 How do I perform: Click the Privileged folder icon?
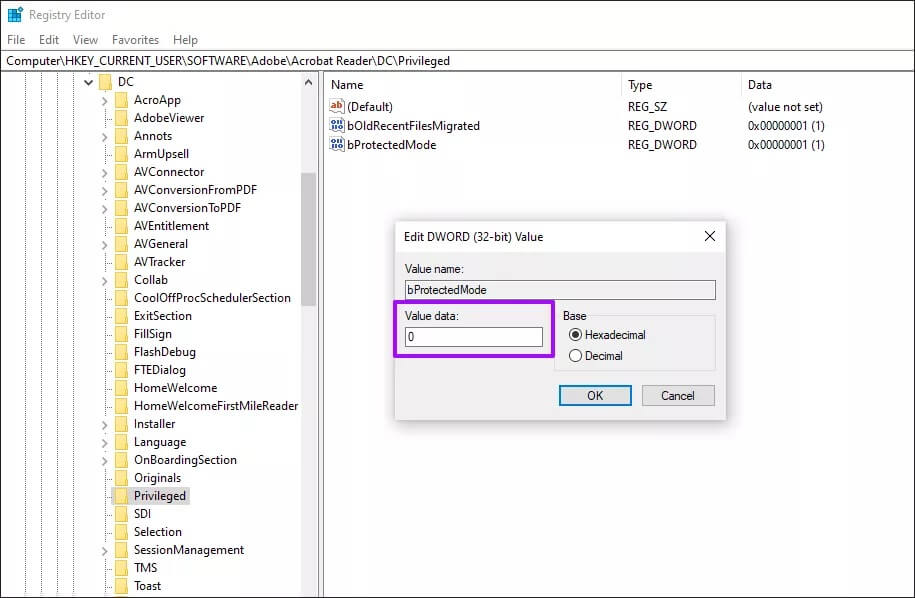point(121,496)
